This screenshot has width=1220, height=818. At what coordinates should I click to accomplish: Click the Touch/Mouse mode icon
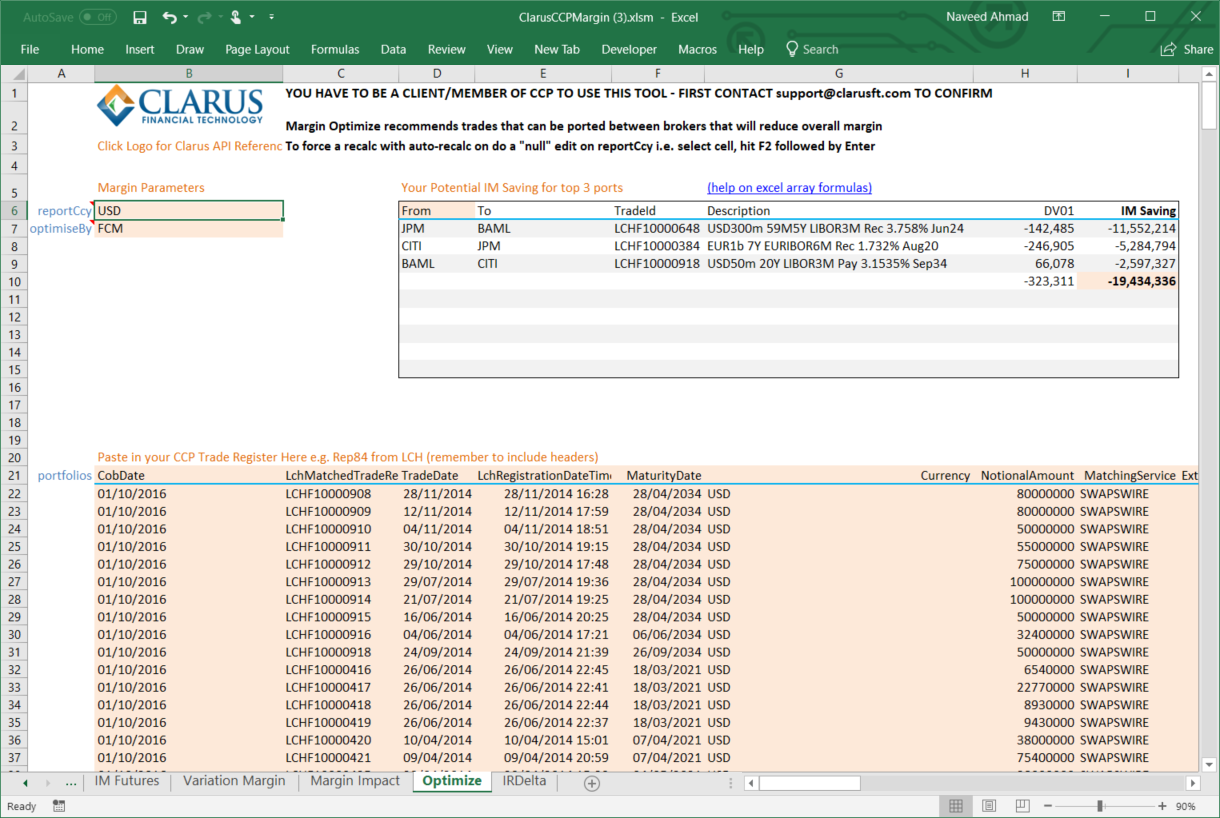click(235, 17)
